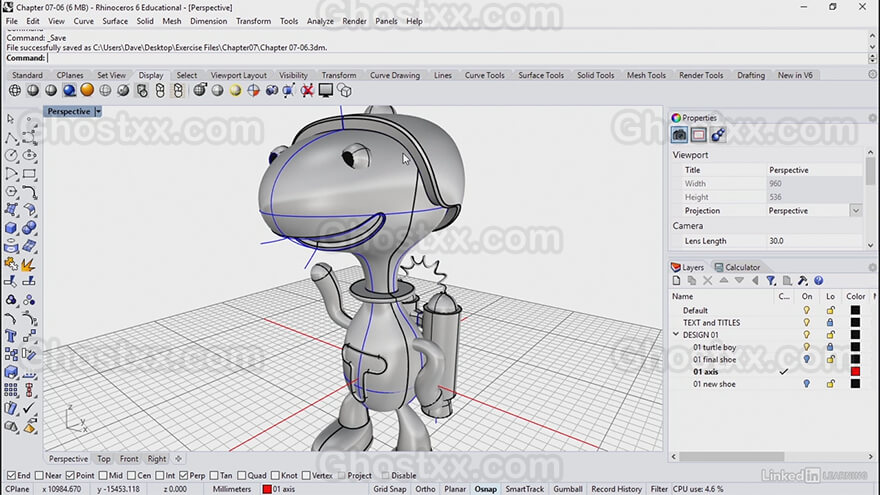Open the viewport camera properties icon
Image resolution: width=880 pixels, height=495 pixels.
[x=679, y=135]
